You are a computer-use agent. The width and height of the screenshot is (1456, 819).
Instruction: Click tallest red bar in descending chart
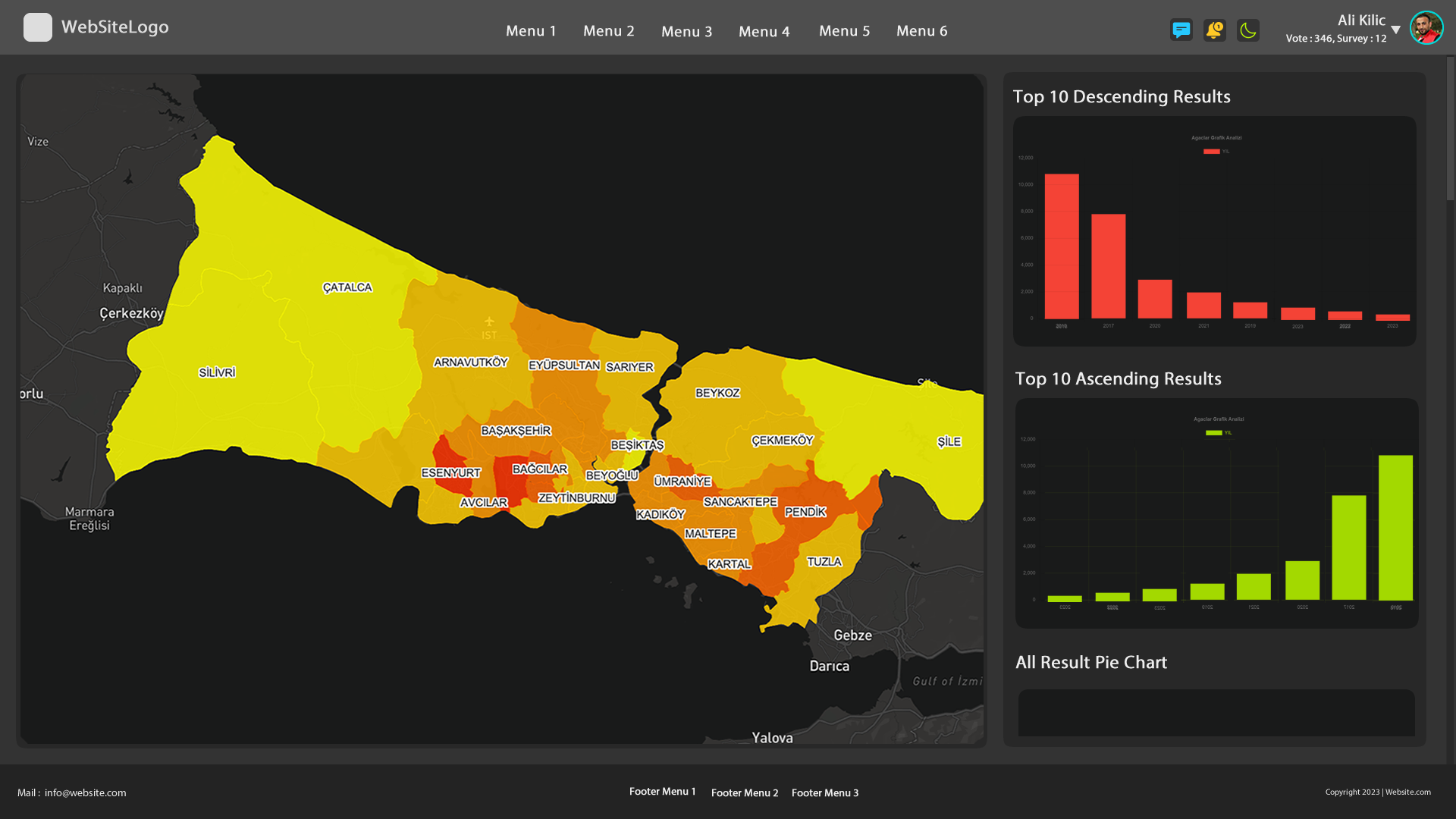1062,246
